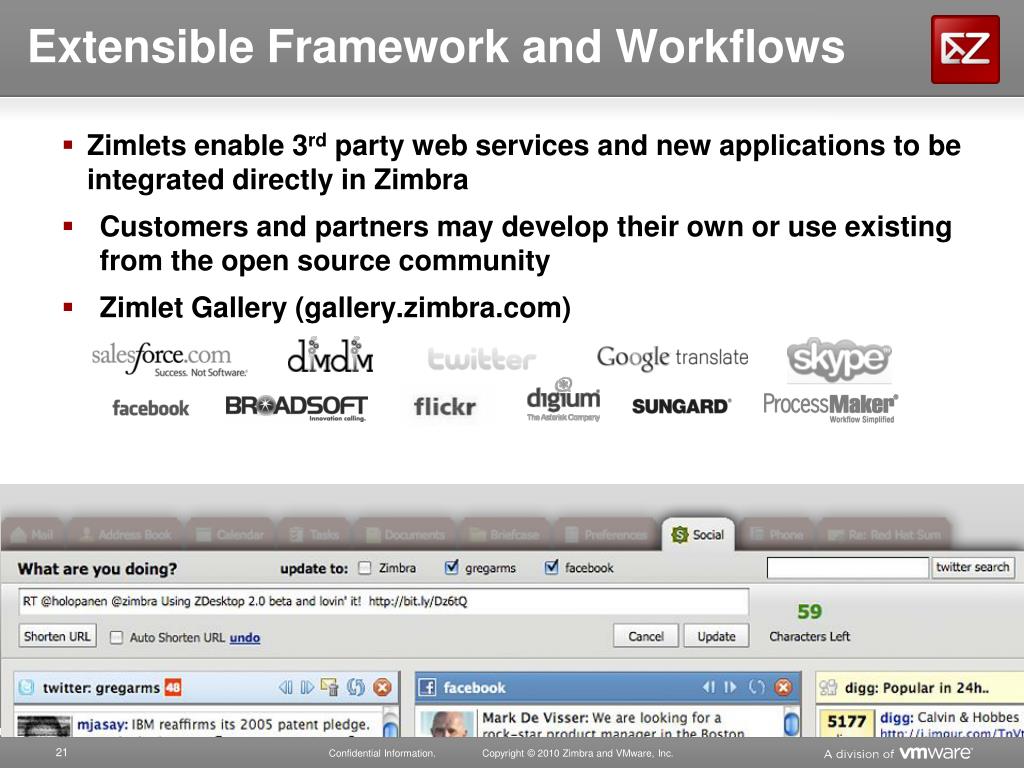
Task: Open the Phone tab
Action: tap(777, 534)
